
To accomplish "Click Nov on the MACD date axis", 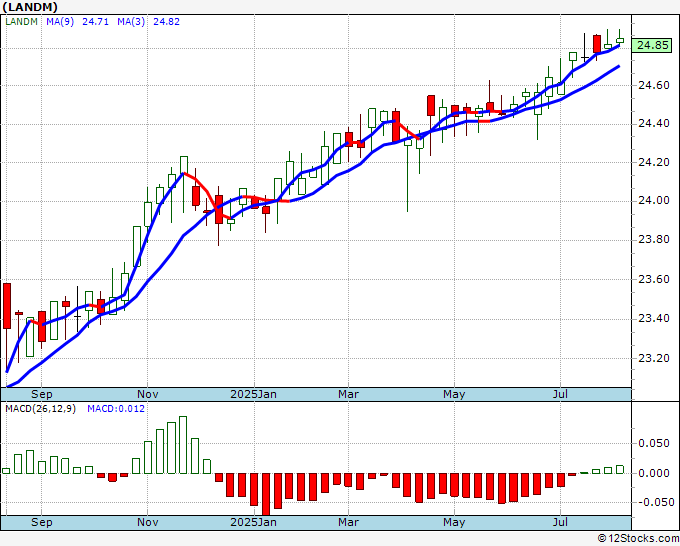I will [x=147, y=522].
